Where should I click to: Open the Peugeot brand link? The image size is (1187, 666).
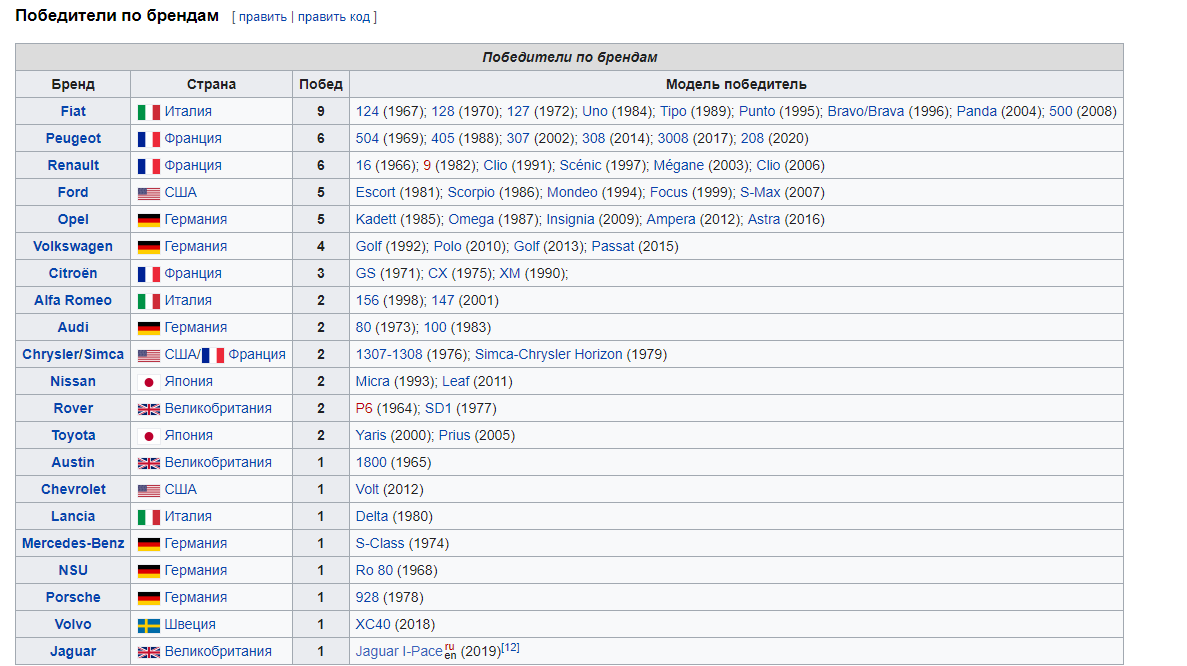click(x=73, y=138)
